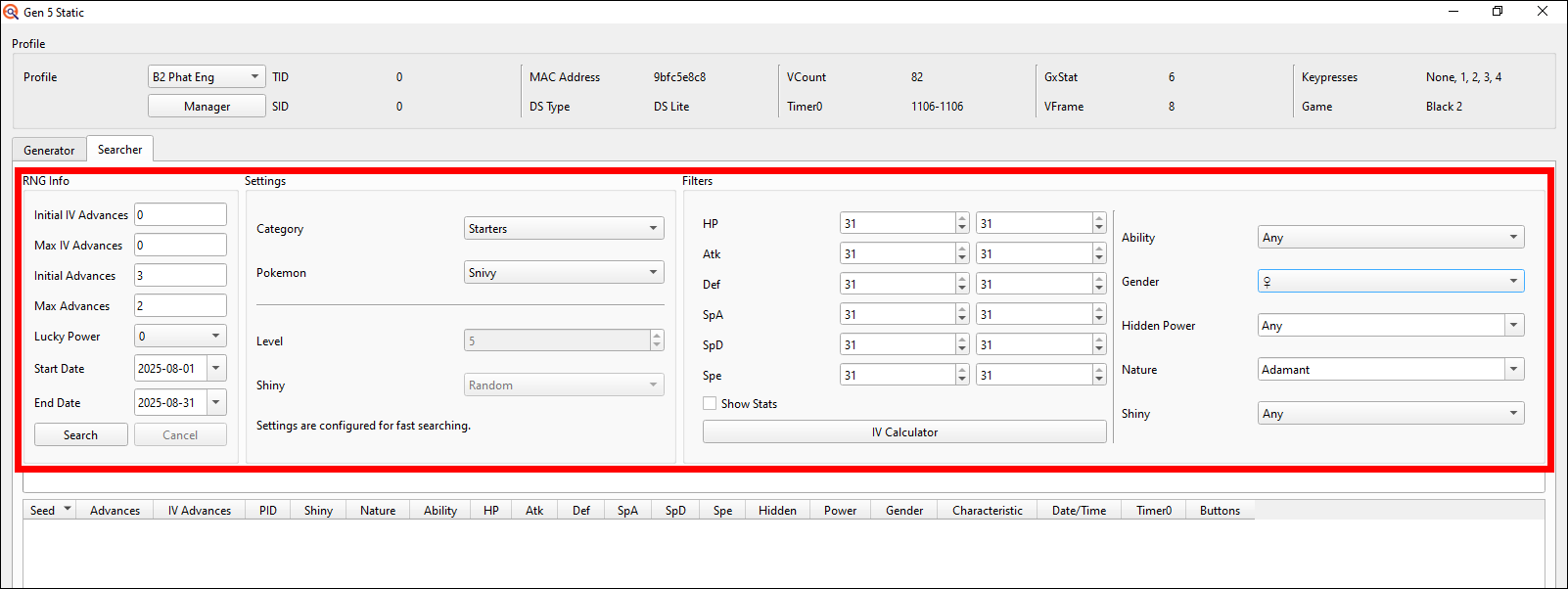Sort by IV Advances column header
The width and height of the screenshot is (1568, 589).
(200, 510)
